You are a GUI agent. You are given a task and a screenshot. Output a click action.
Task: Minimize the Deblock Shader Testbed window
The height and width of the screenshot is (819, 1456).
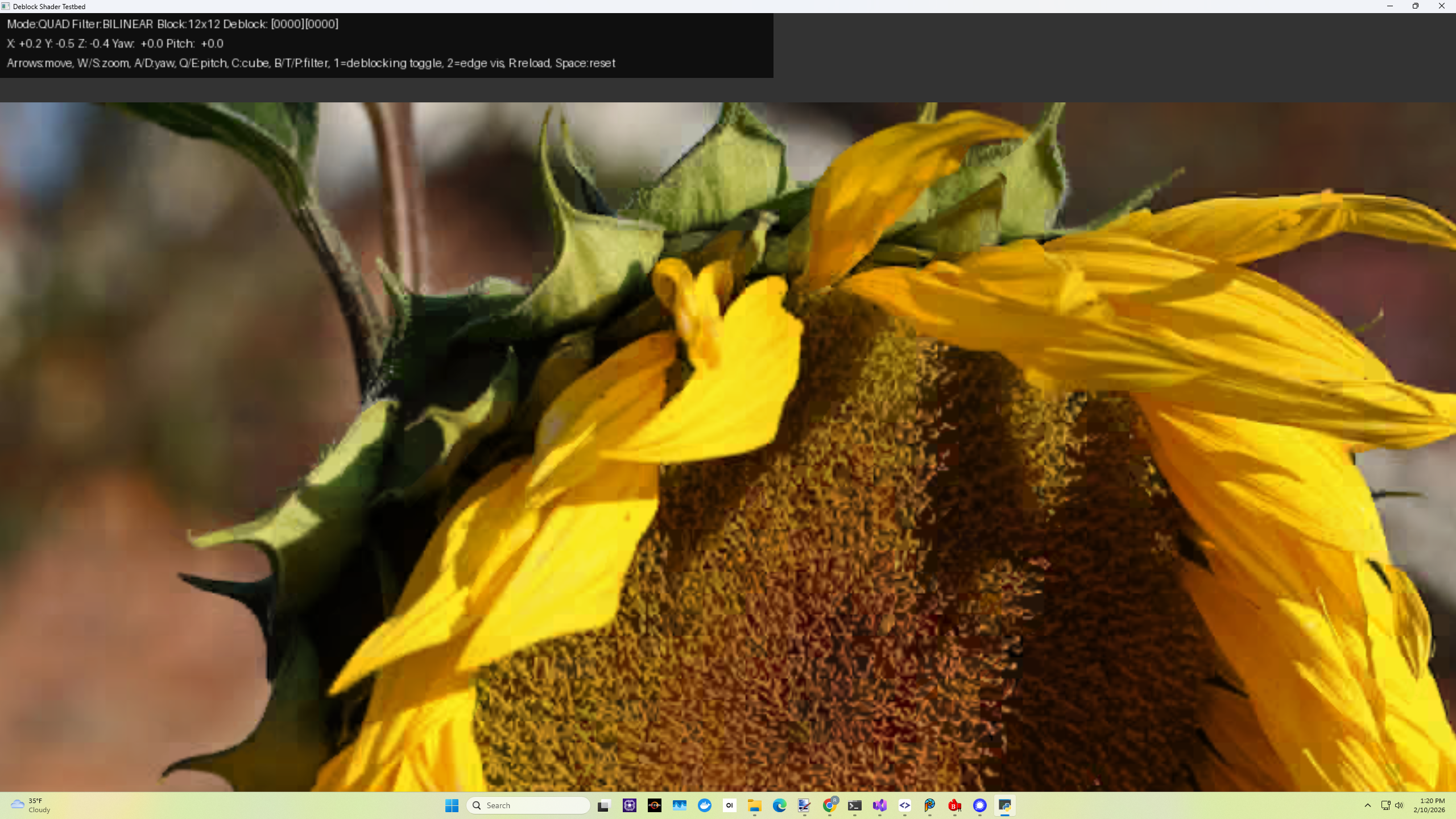pos(1390,6)
